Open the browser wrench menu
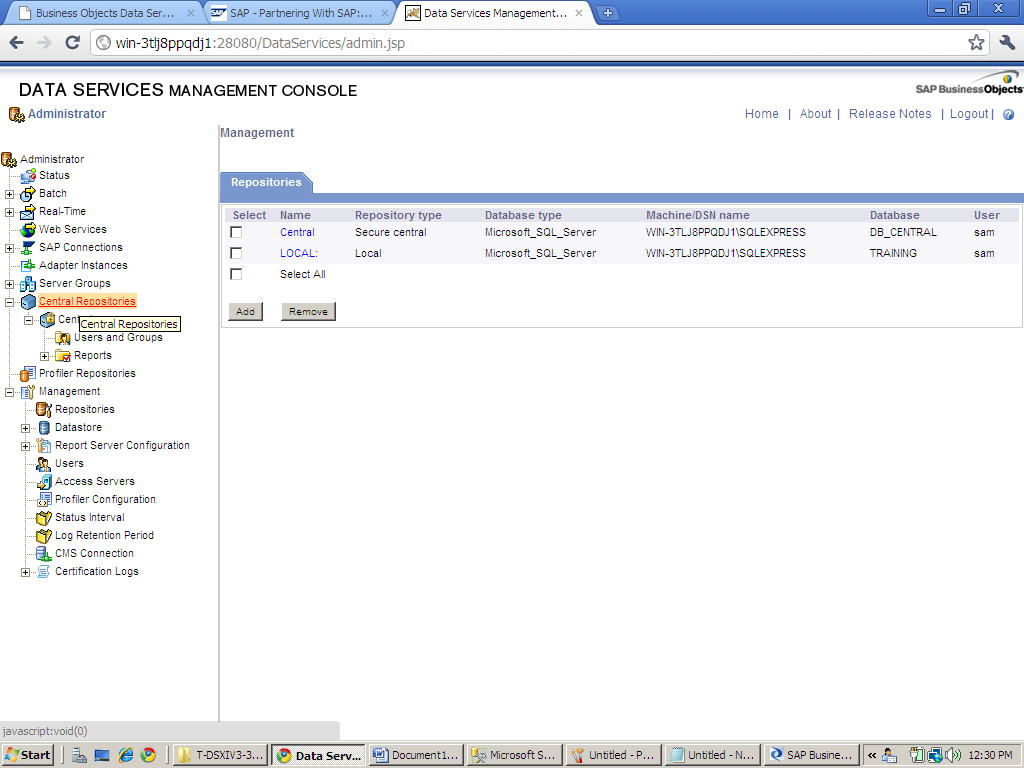This screenshot has width=1024, height=768. coord(1006,43)
